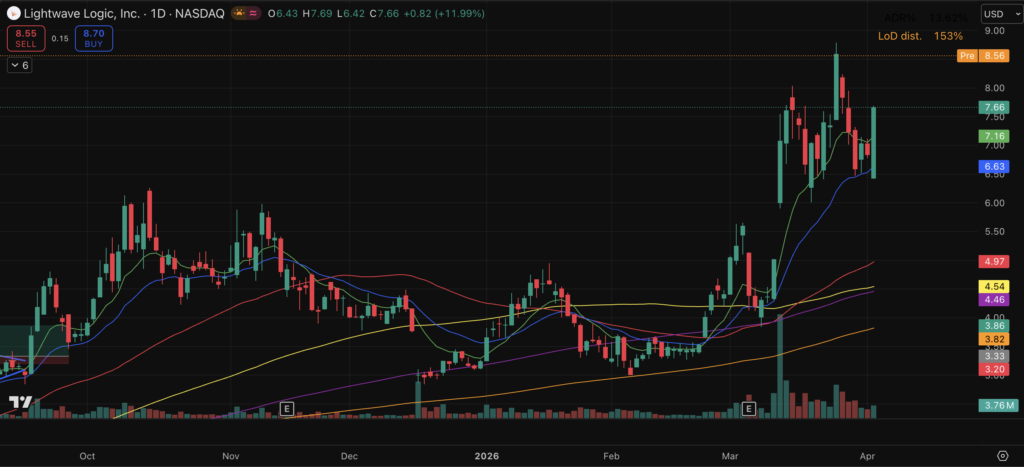Click the pre-market sun session icon
Image resolution: width=1024 pixels, height=467 pixels.
point(238,14)
